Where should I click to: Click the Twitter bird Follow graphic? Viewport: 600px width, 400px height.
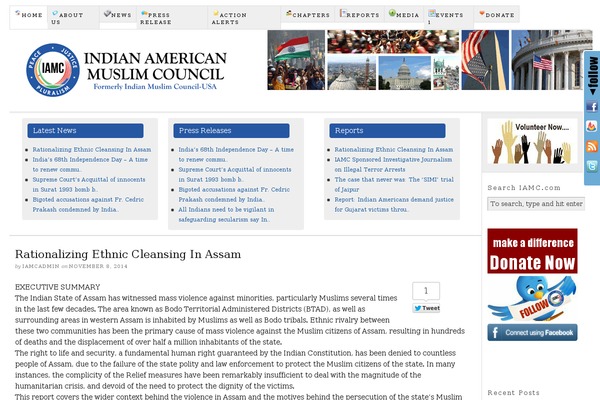(532, 299)
